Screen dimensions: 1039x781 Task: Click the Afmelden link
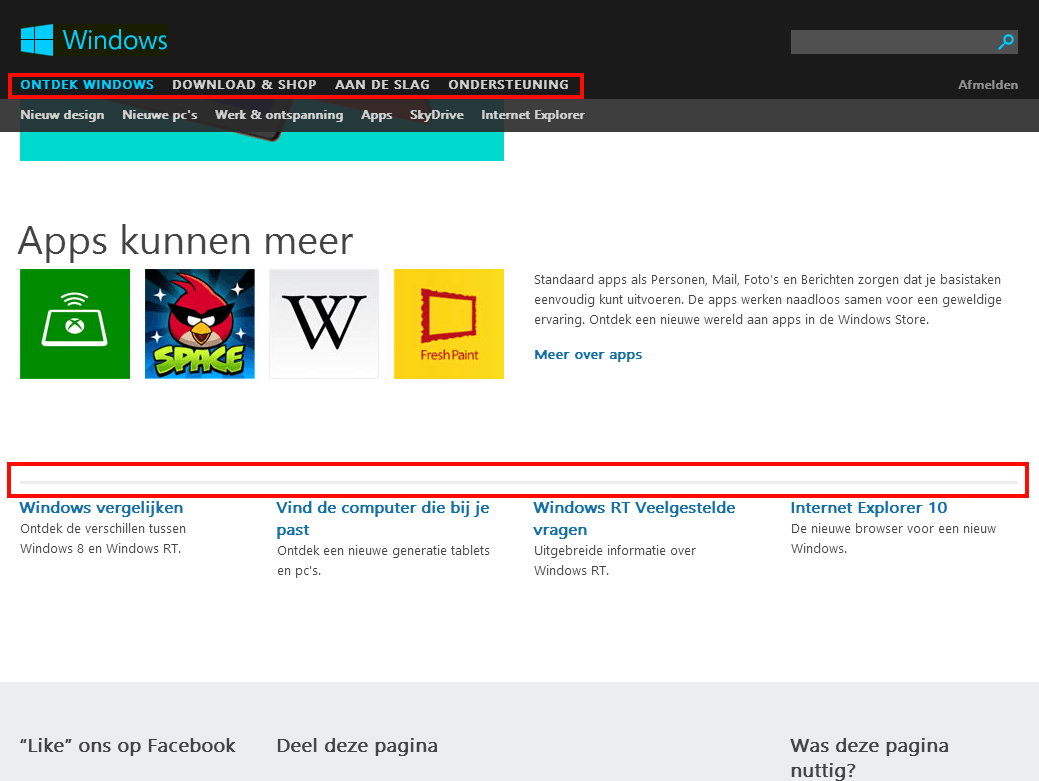[x=988, y=85]
